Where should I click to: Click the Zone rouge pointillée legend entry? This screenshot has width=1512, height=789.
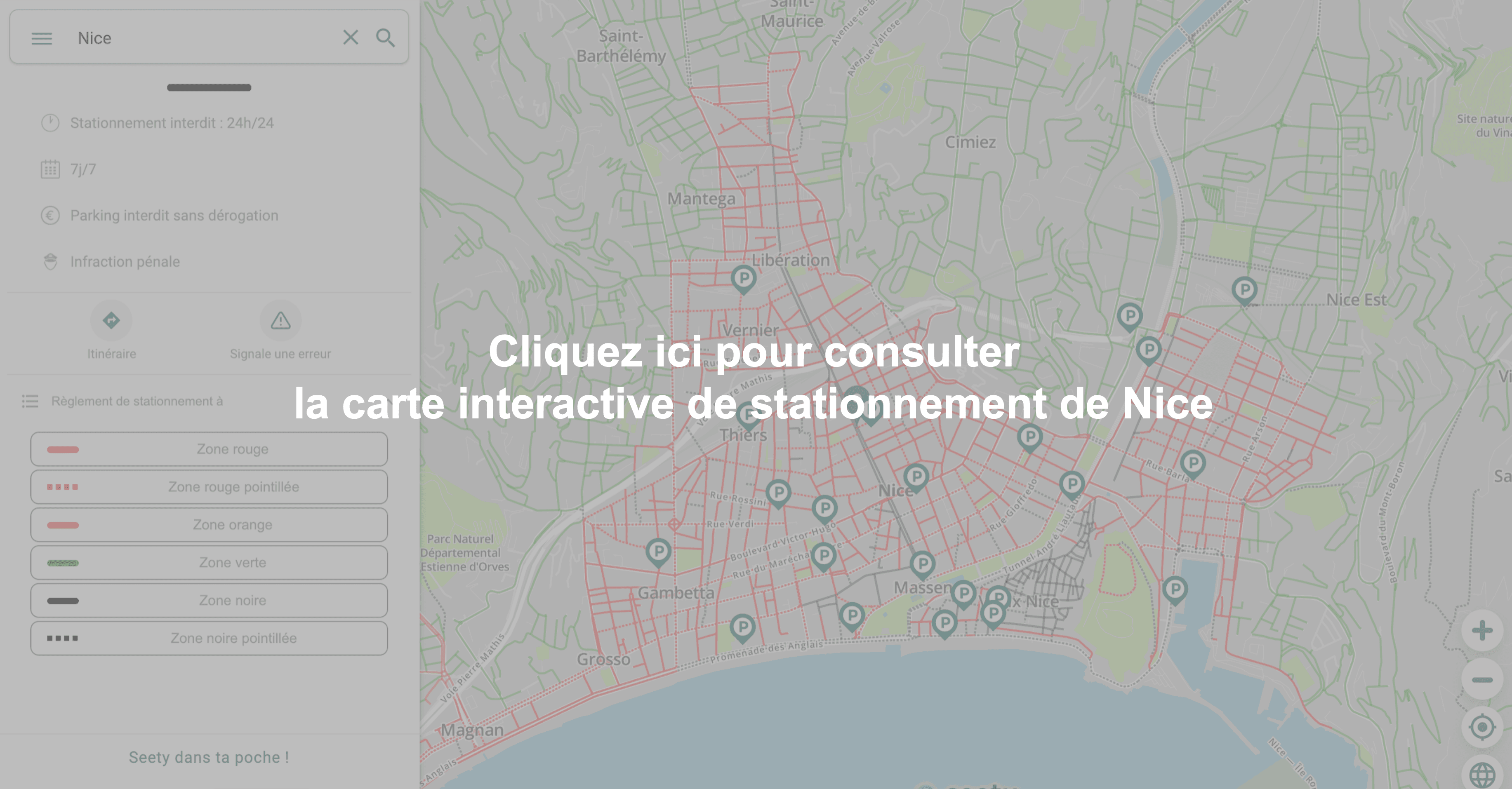tap(209, 487)
